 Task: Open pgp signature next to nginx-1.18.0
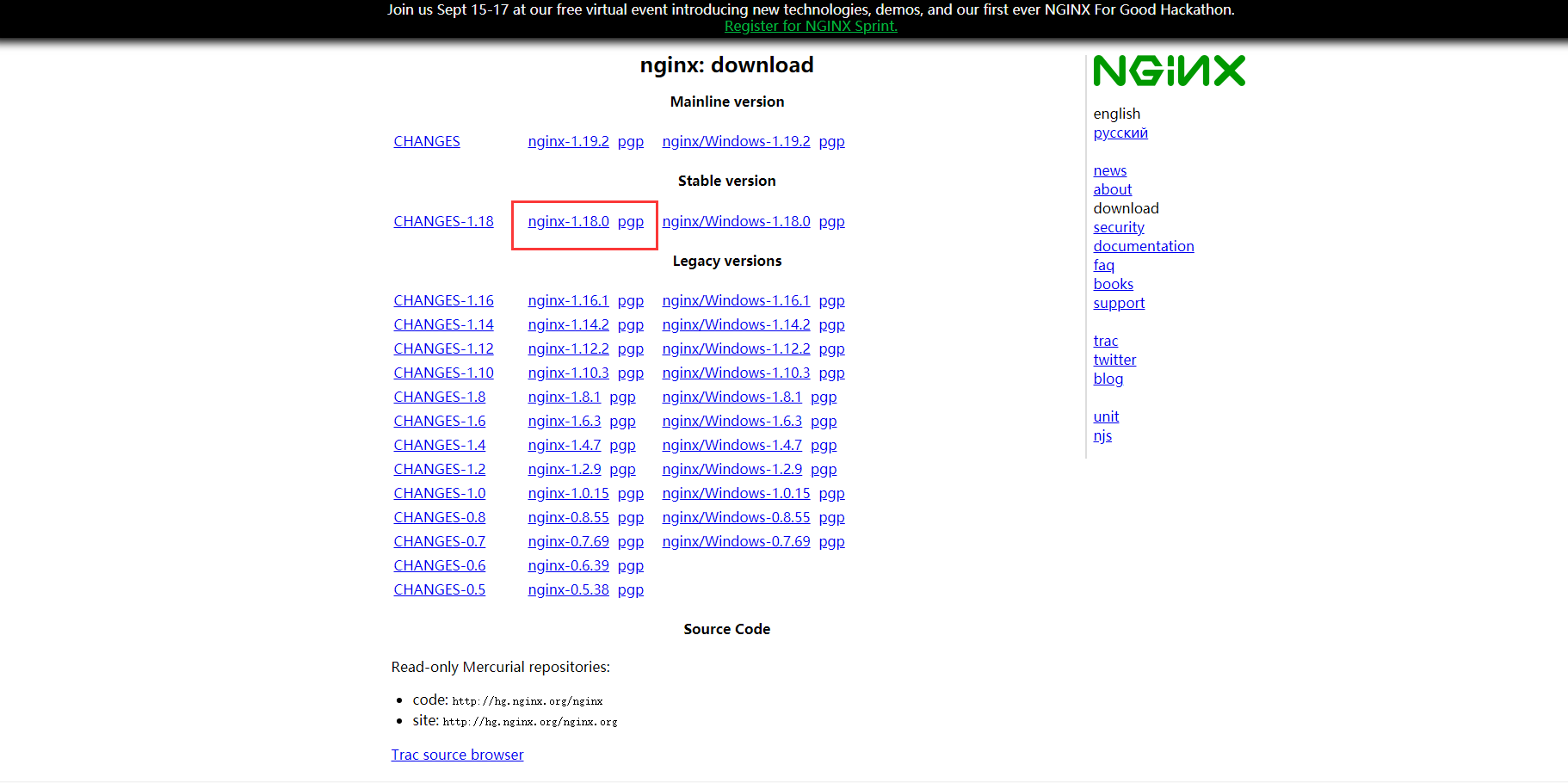click(x=631, y=221)
